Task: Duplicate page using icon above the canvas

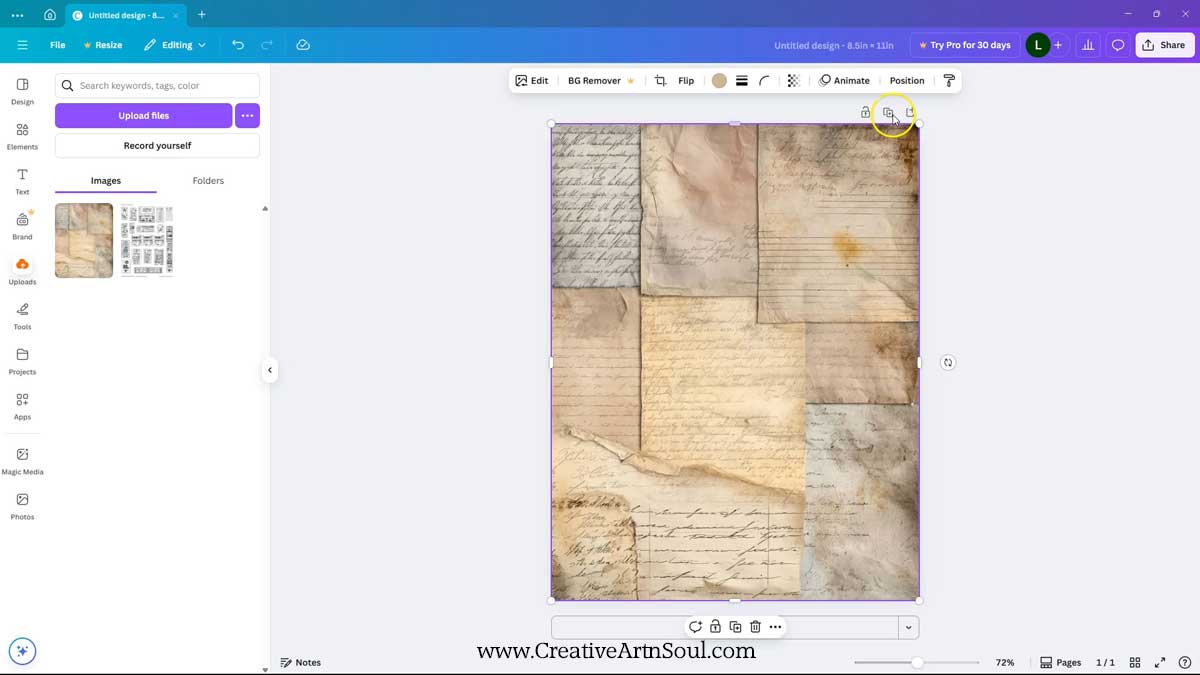Action: click(888, 112)
